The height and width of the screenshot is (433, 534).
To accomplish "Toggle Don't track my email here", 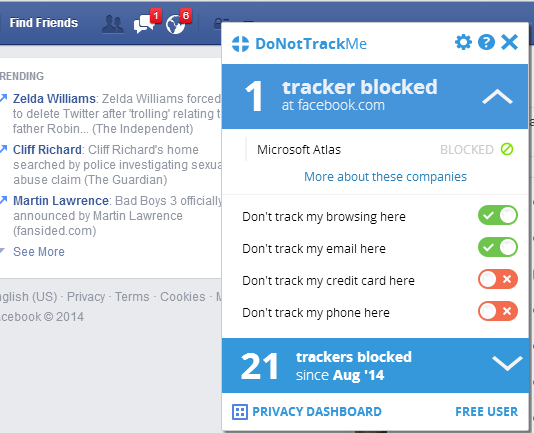I will (x=498, y=247).
